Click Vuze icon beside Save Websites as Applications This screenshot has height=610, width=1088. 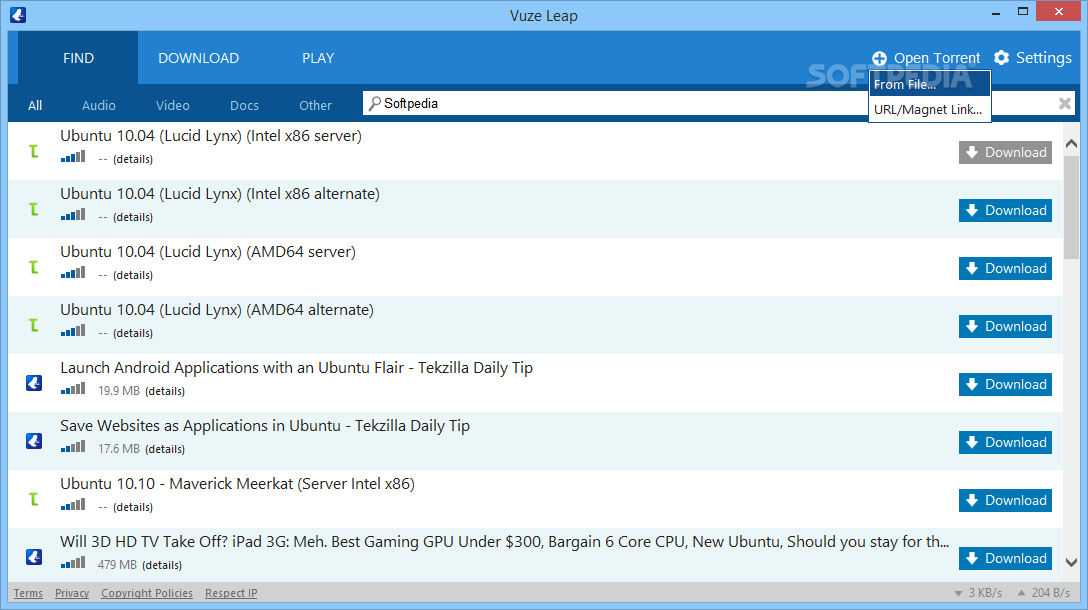(34, 441)
